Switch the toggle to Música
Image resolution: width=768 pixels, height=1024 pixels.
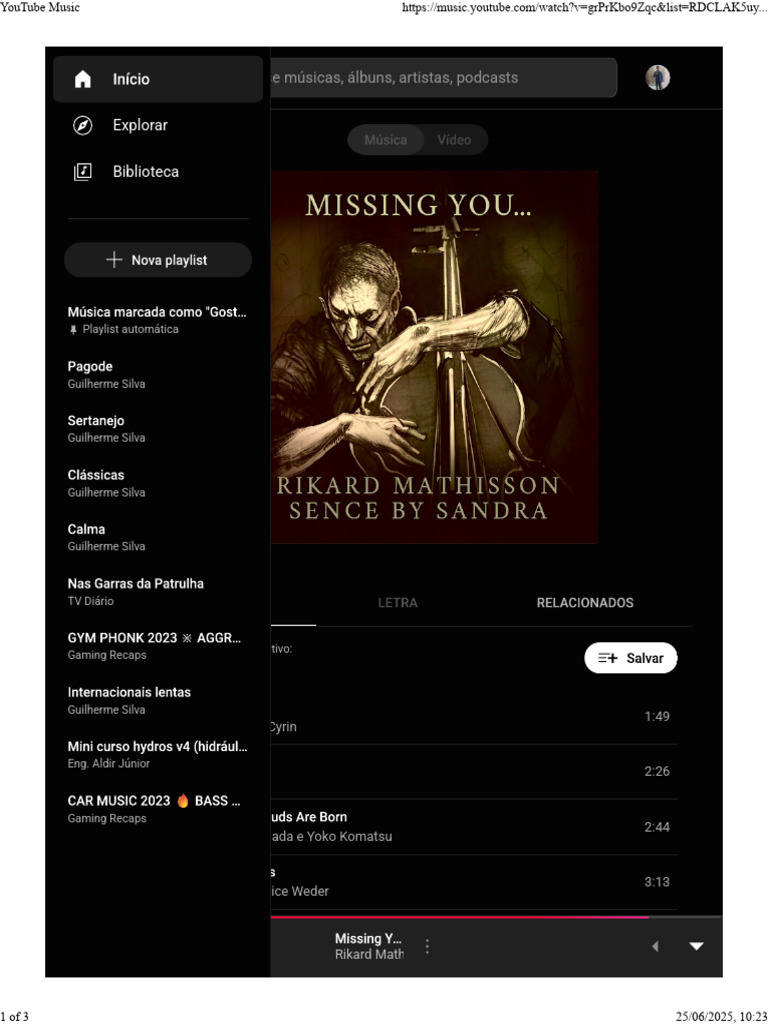click(385, 140)
